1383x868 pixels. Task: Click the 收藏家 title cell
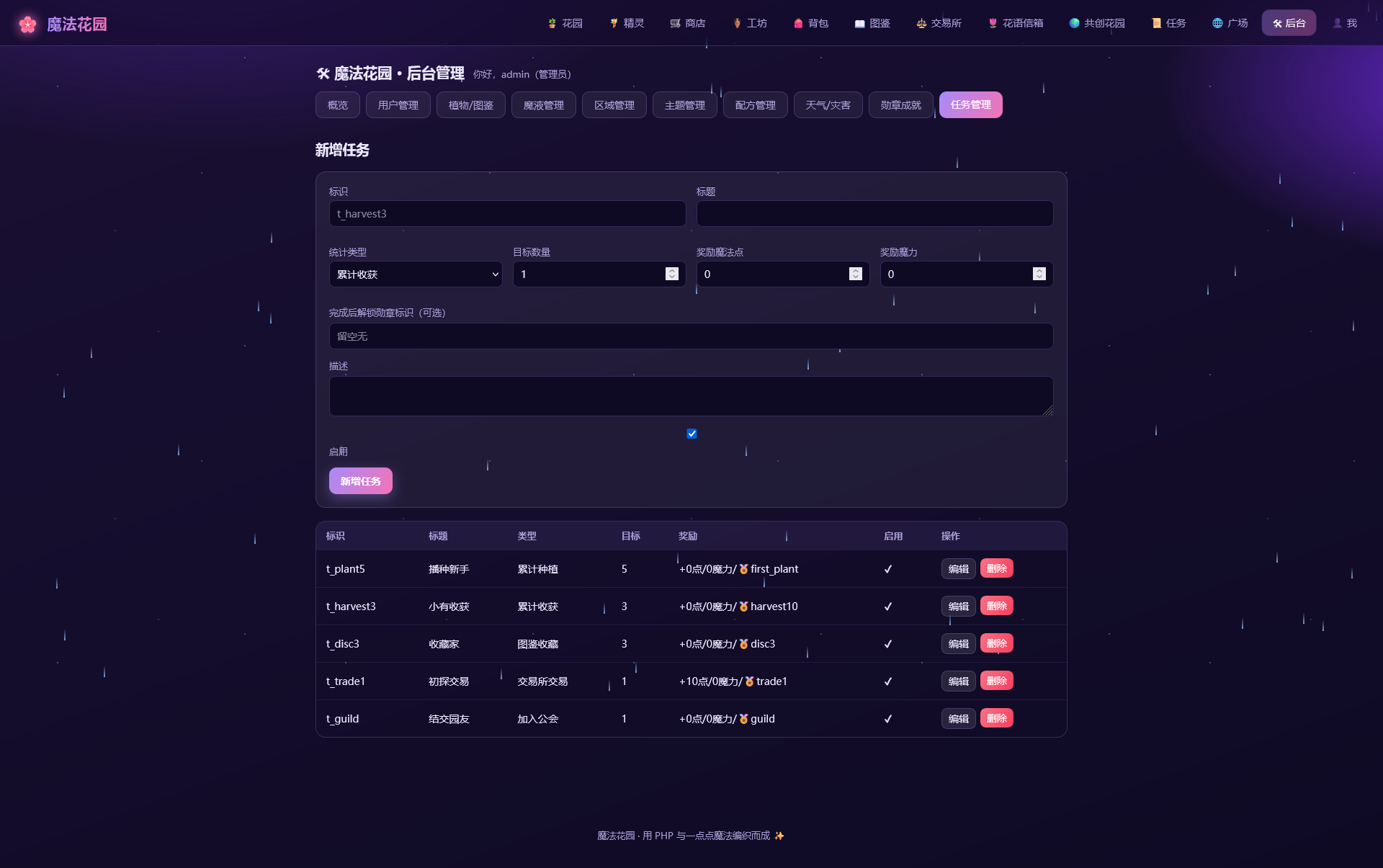(x=444, y=644)
